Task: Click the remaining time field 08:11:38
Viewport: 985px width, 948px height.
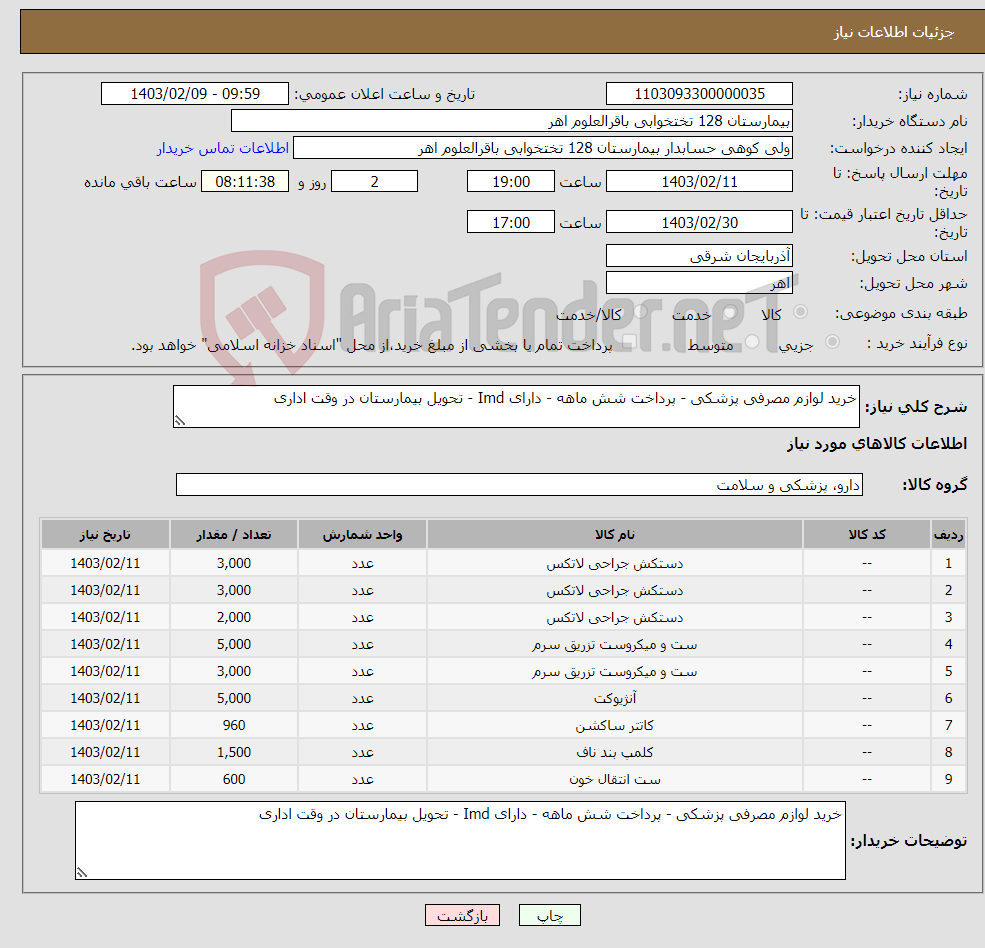Action: tap(245, 182)
